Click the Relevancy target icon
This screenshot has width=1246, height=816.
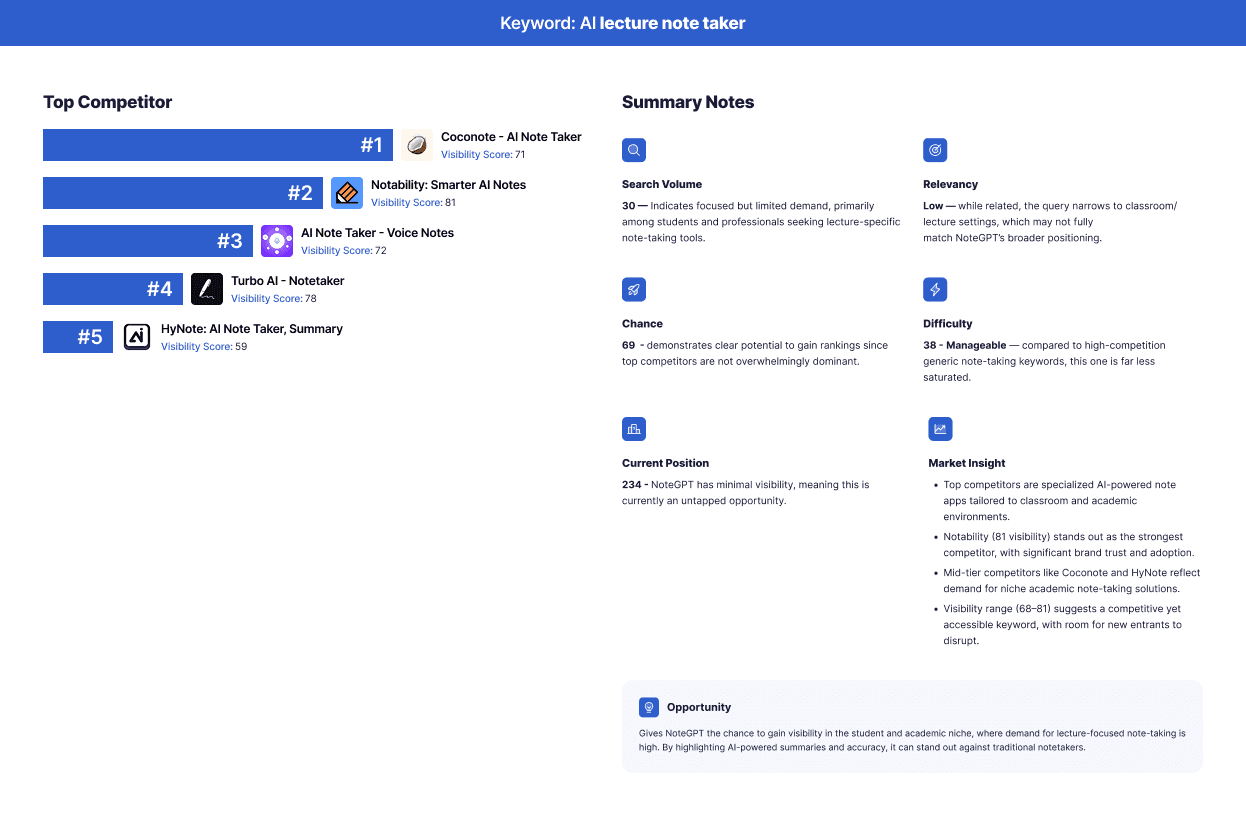click(935, 150)
